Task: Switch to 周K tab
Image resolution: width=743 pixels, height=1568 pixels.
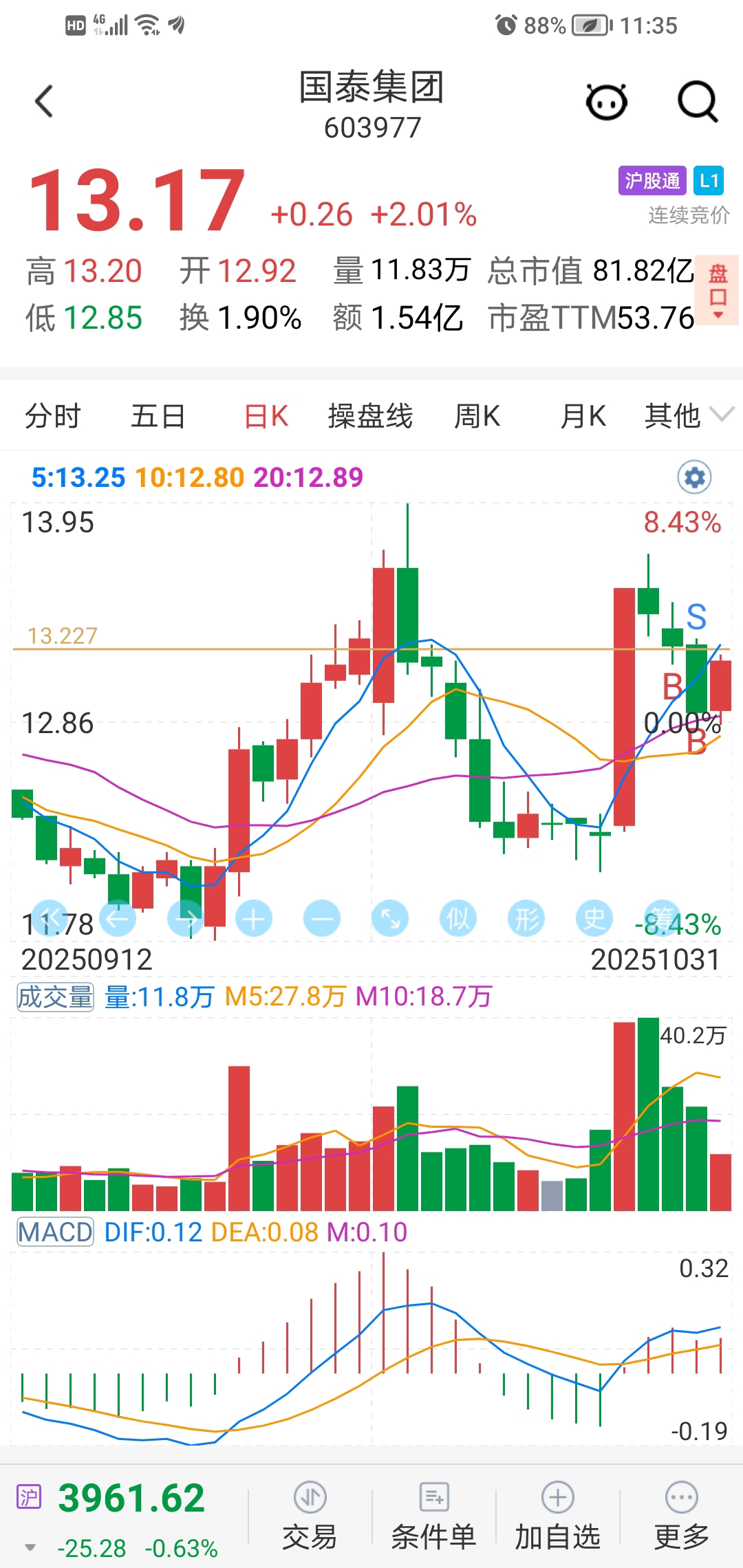Action: 477,416
